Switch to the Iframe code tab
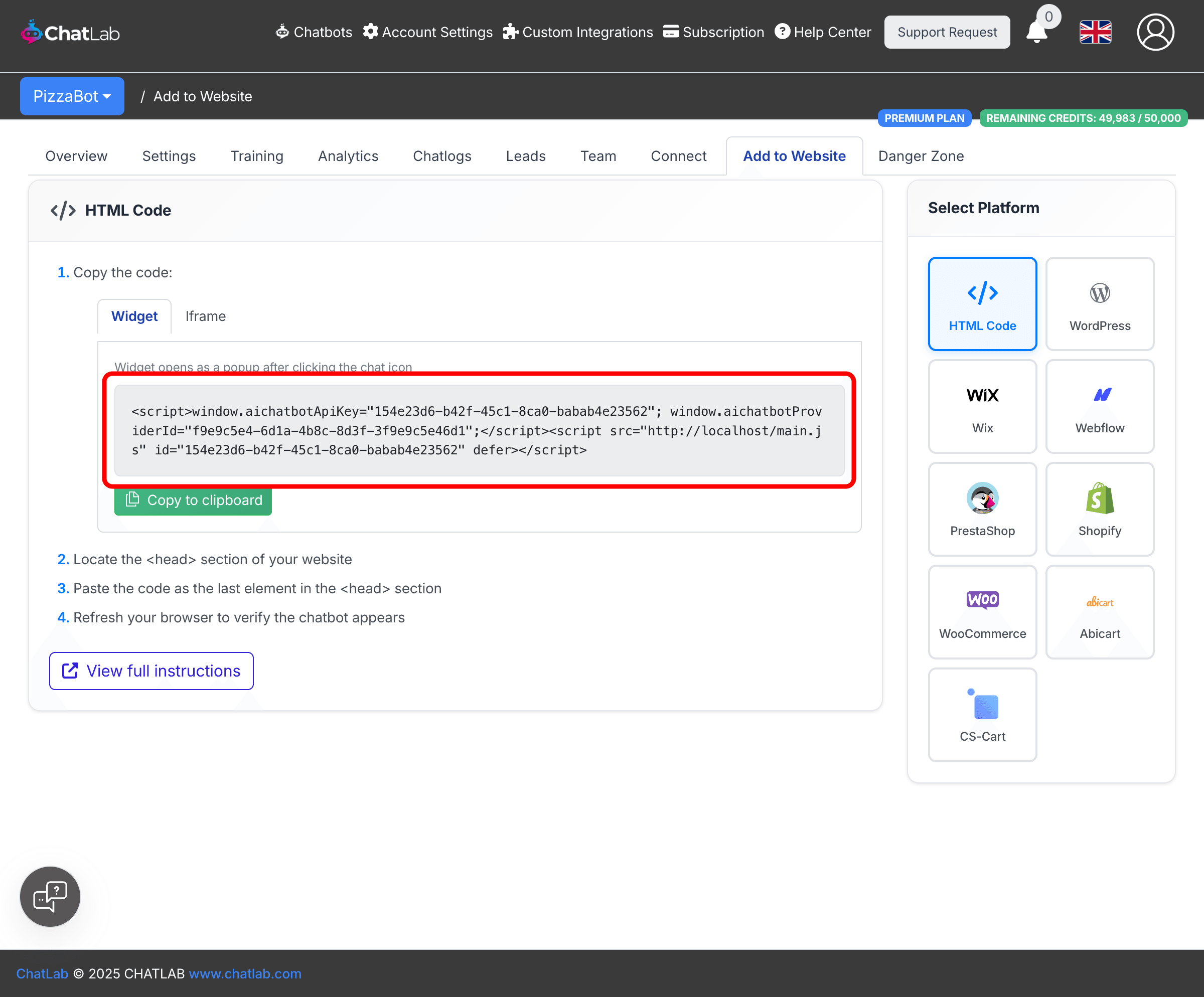 click(x=205, y=316)
